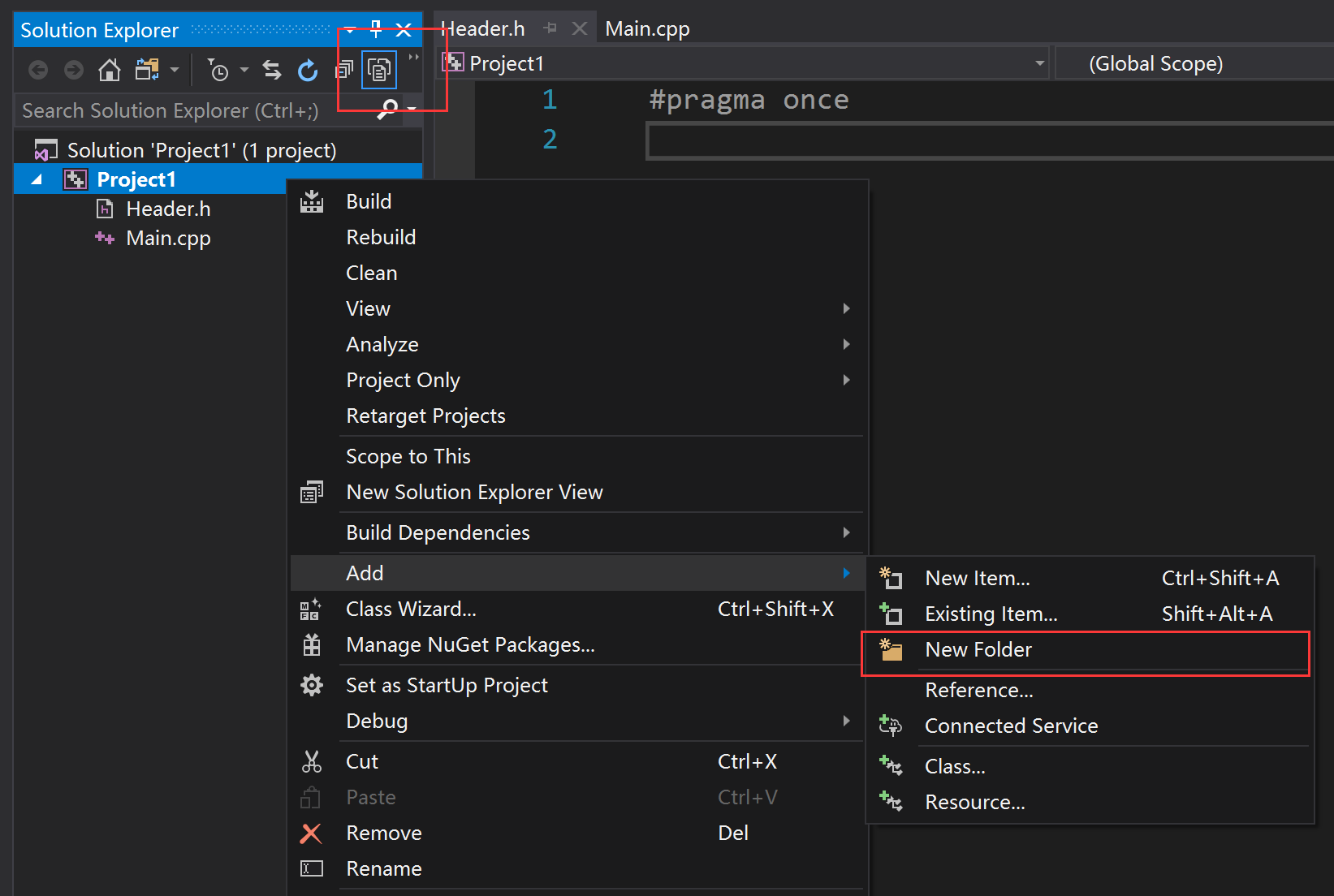Screen dimensions: 1334x896
Task: Select the Project1 project node
Action: click(136, 179)
